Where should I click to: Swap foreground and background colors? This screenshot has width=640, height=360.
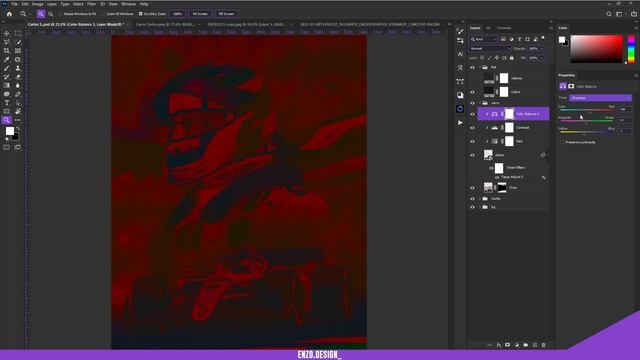18,129
